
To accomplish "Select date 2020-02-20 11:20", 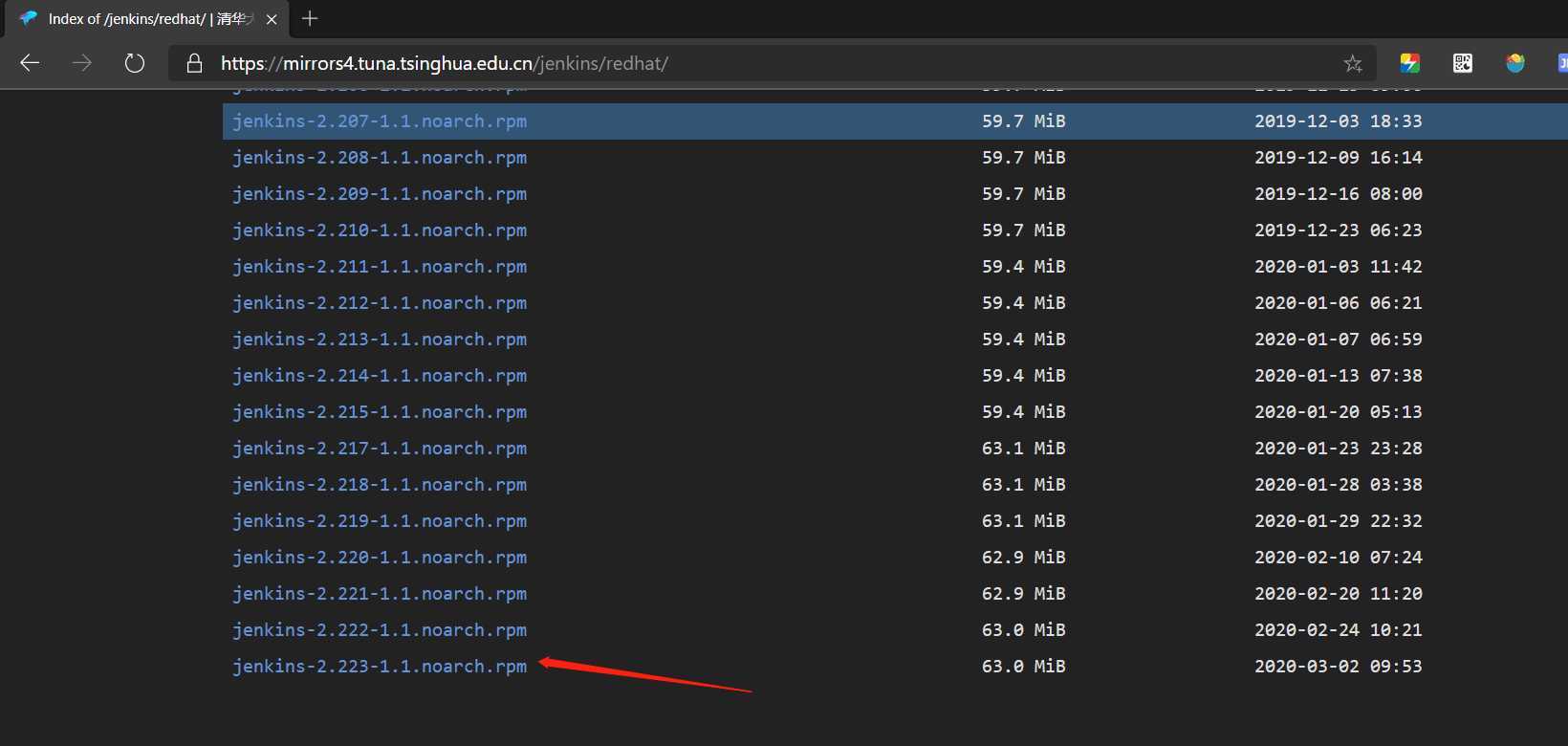I will click(1339, 594).
